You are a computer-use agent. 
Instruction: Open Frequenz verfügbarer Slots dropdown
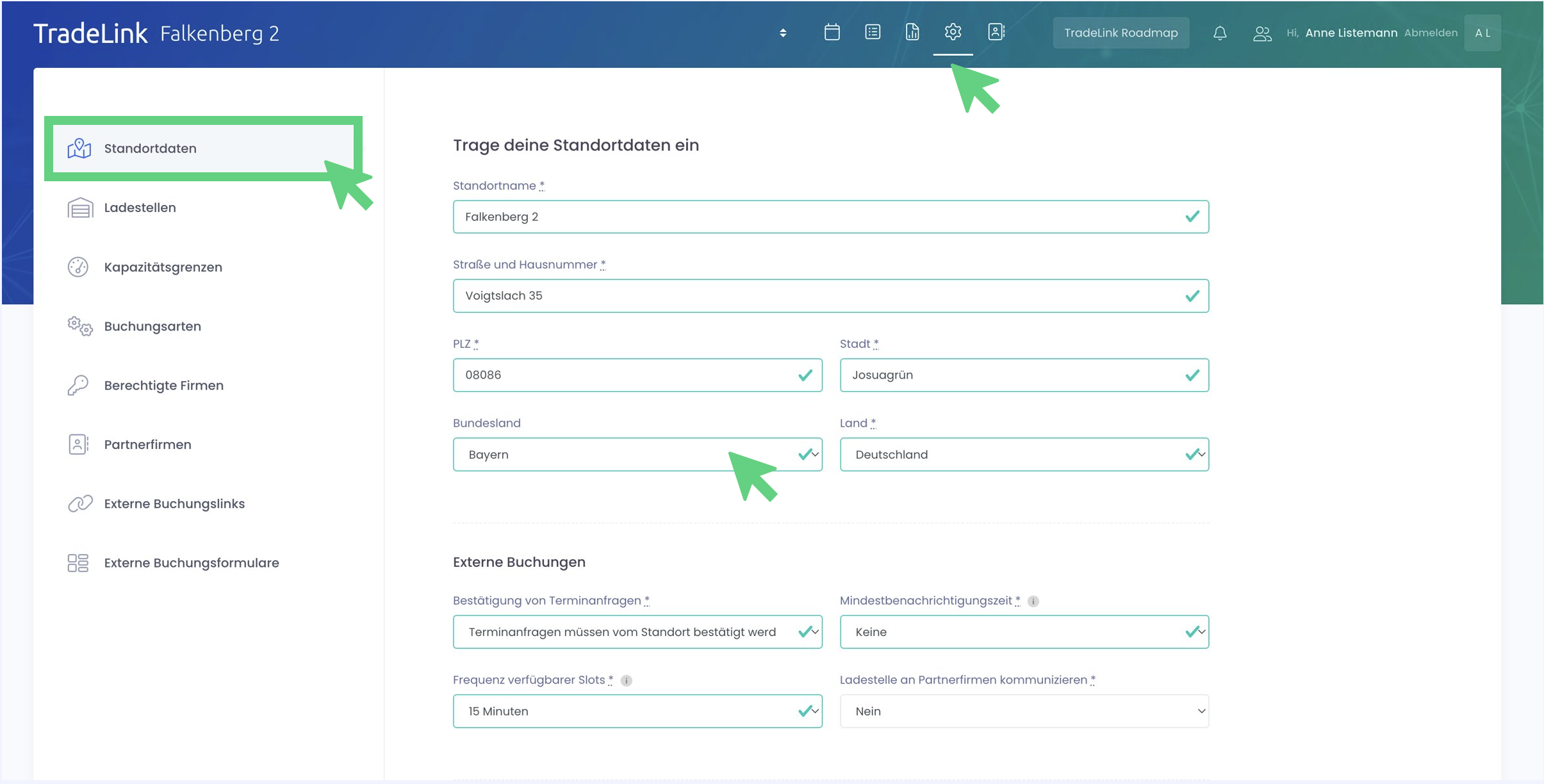pyautogui.click(x=637, y=711)
